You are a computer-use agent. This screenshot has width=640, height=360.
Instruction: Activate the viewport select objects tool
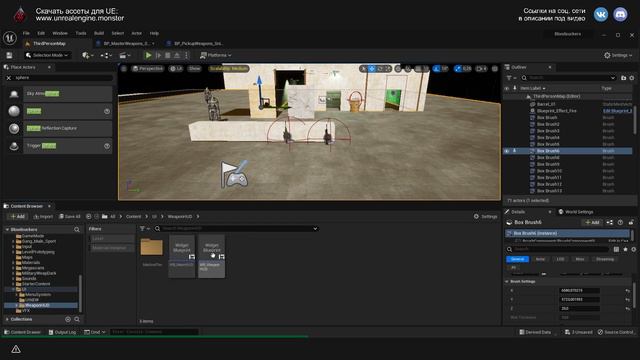click(x=363, y=69)
